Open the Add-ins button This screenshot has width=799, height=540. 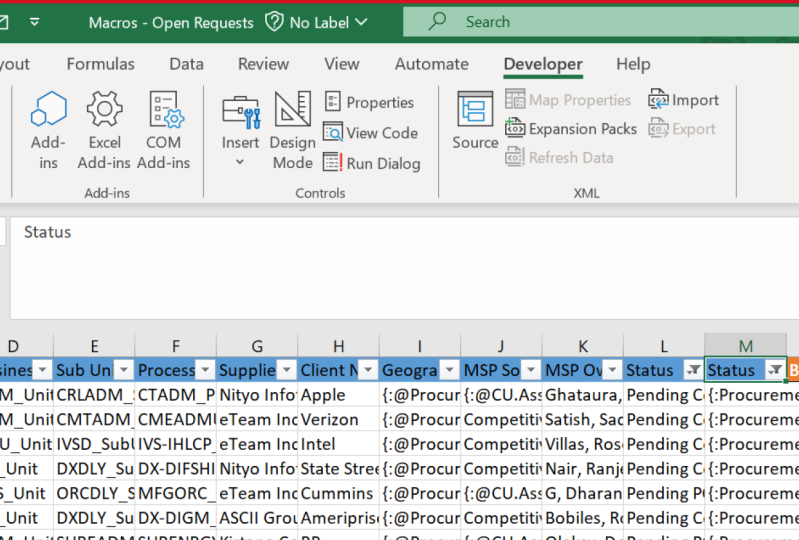point(48,130)
